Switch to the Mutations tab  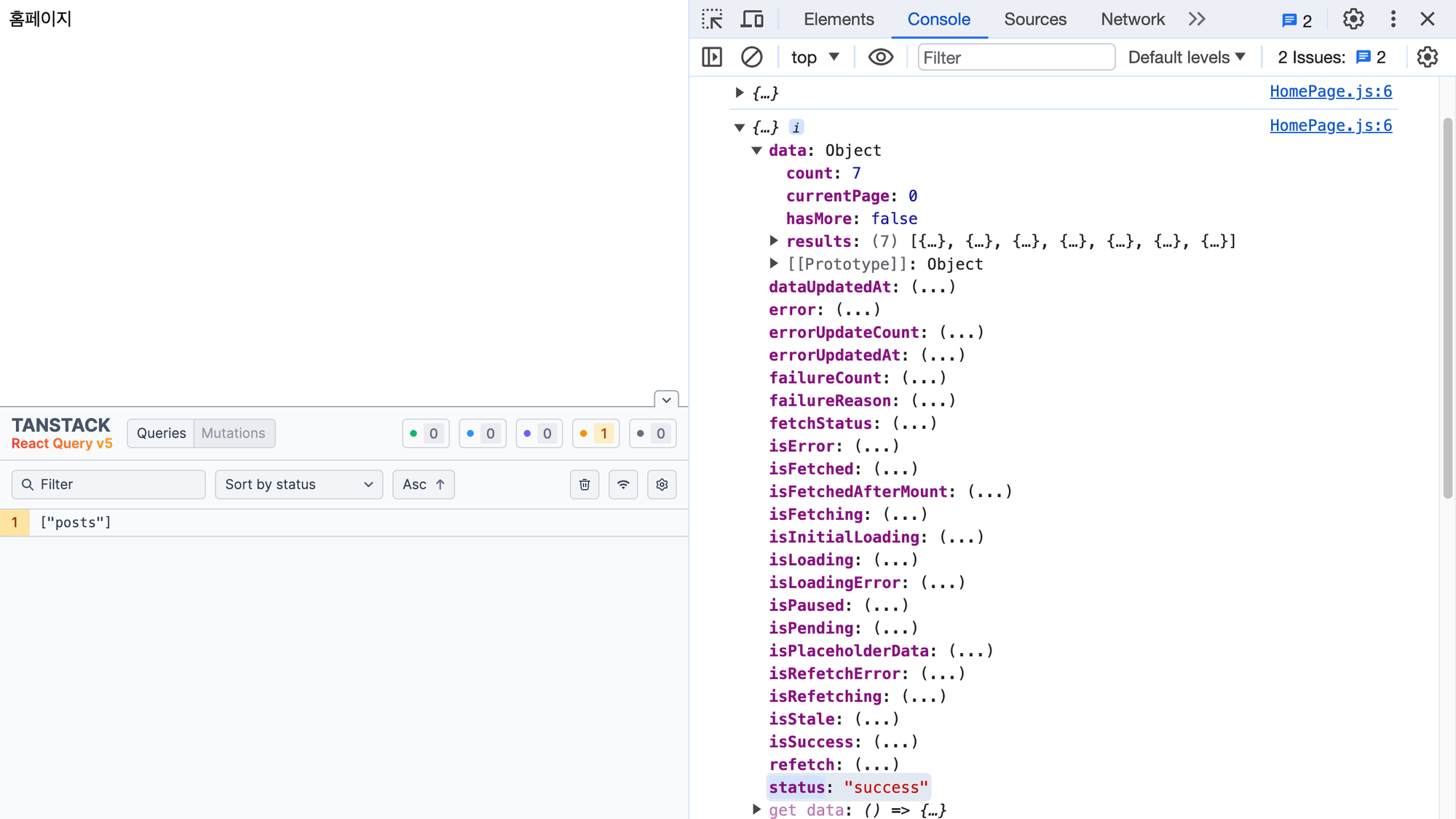(234, 434)
